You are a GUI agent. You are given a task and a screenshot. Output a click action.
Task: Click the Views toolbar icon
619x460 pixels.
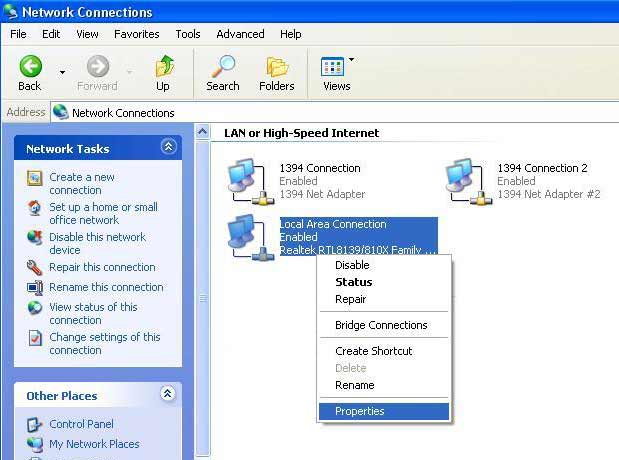tap(332, 67)
